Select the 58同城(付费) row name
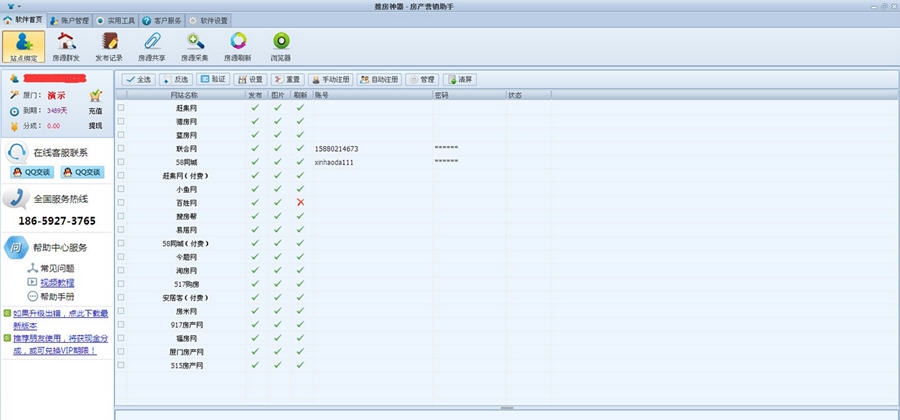 click(186, 243)
